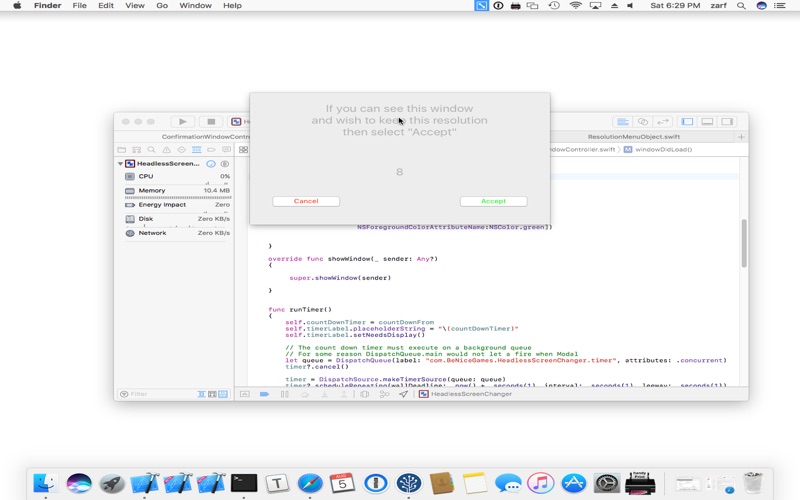Click the Simulate Location arrow icon
The image size is (800, 500).
[403, 394]
